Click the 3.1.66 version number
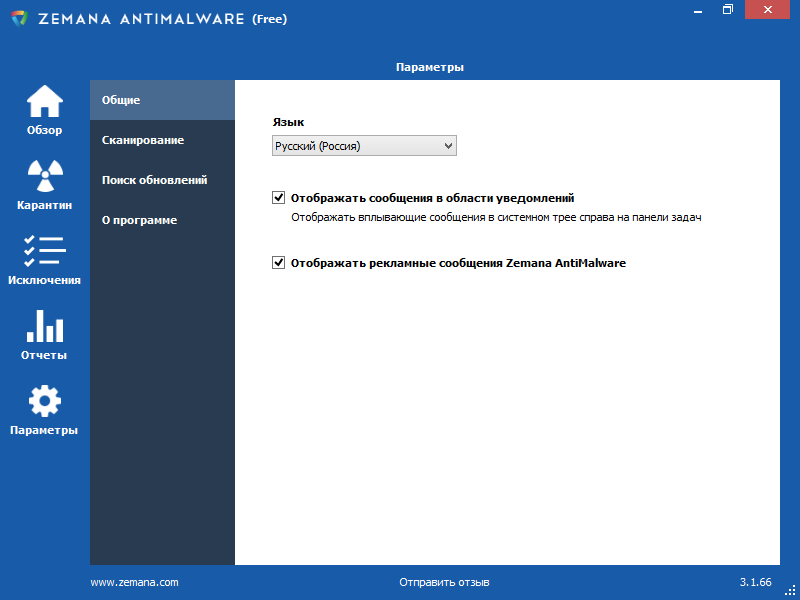Screen dimensions: 800x600 (756, 582)
